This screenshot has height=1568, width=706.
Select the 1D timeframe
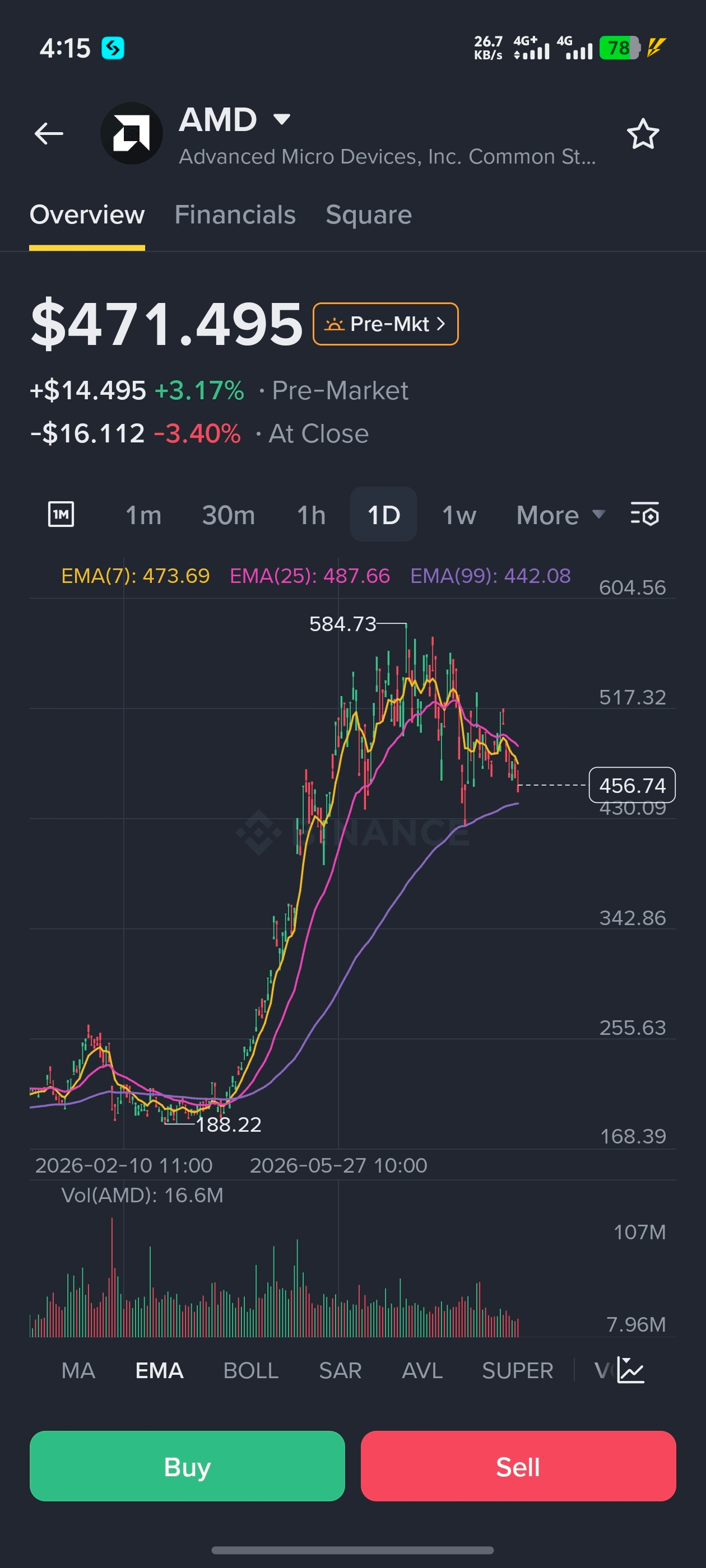pyautogui.click(x=383, y=514)
